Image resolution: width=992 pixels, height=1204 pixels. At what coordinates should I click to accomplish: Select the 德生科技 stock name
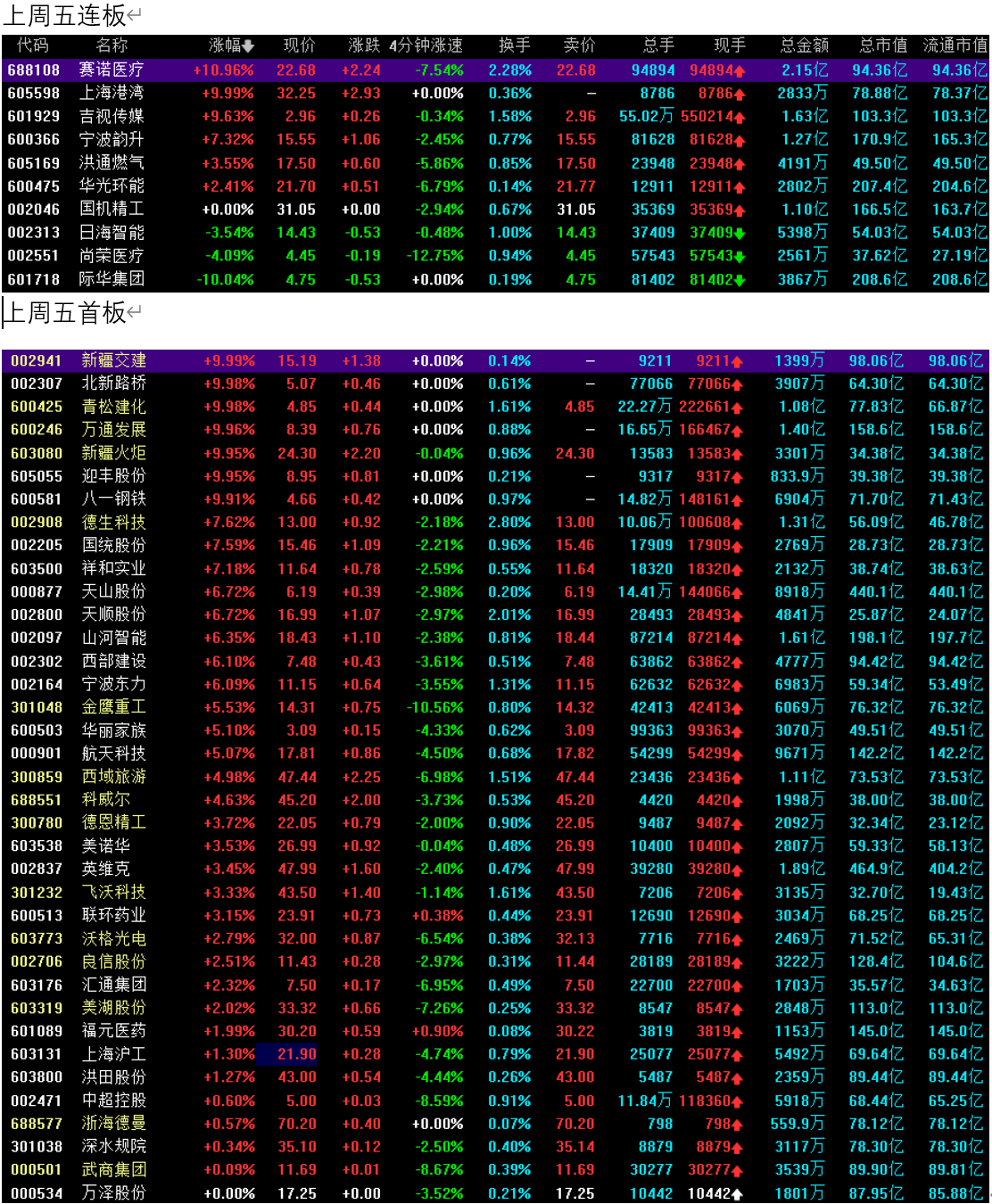coord(114,522)
